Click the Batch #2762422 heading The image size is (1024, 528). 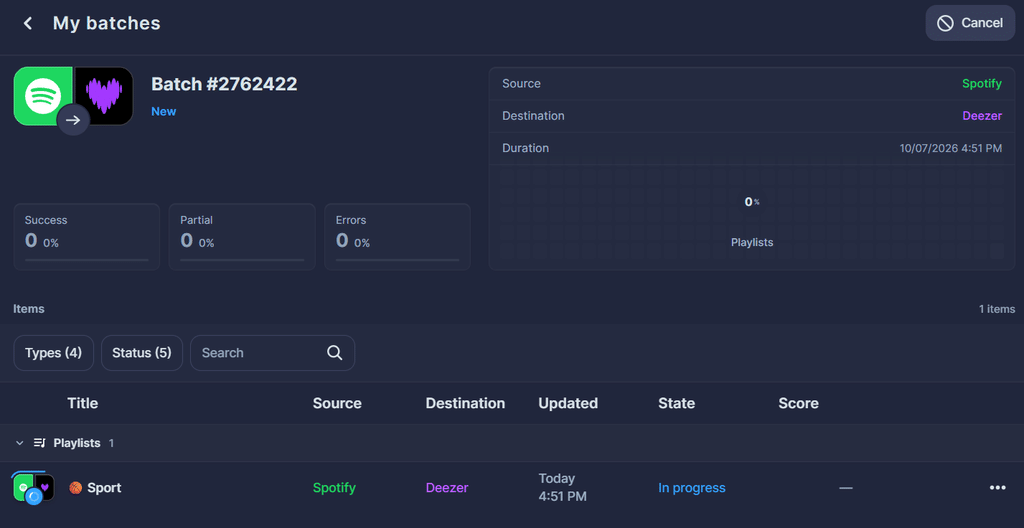(224, 84)
